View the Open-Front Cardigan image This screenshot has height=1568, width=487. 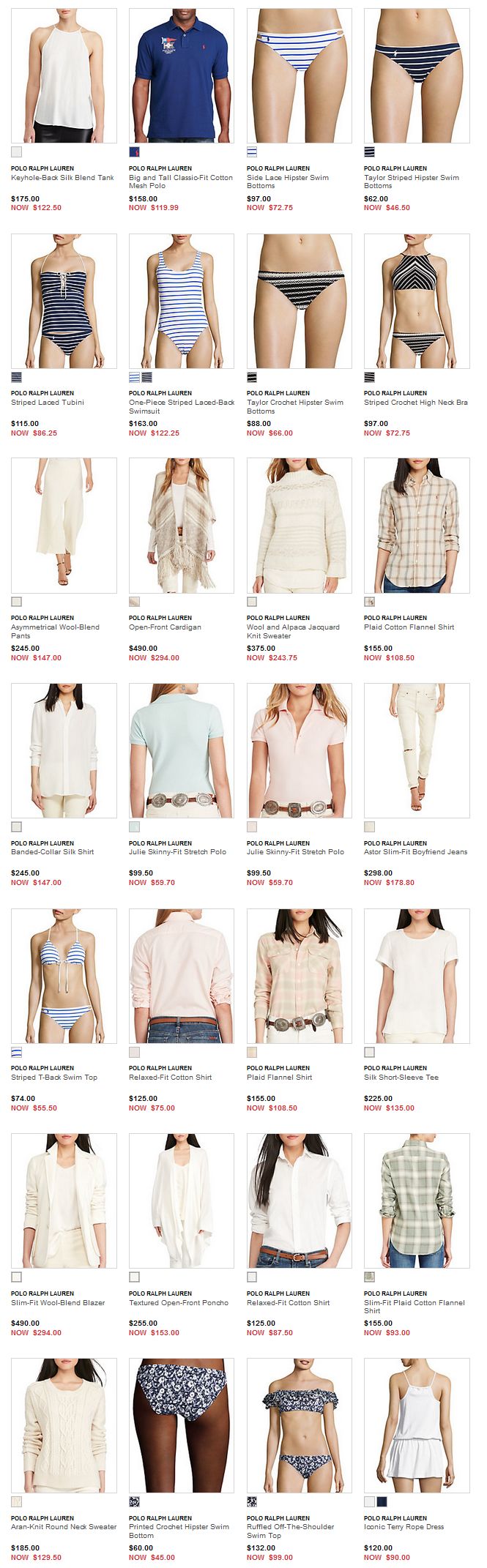pyautogui.click(x=182, y=526)
